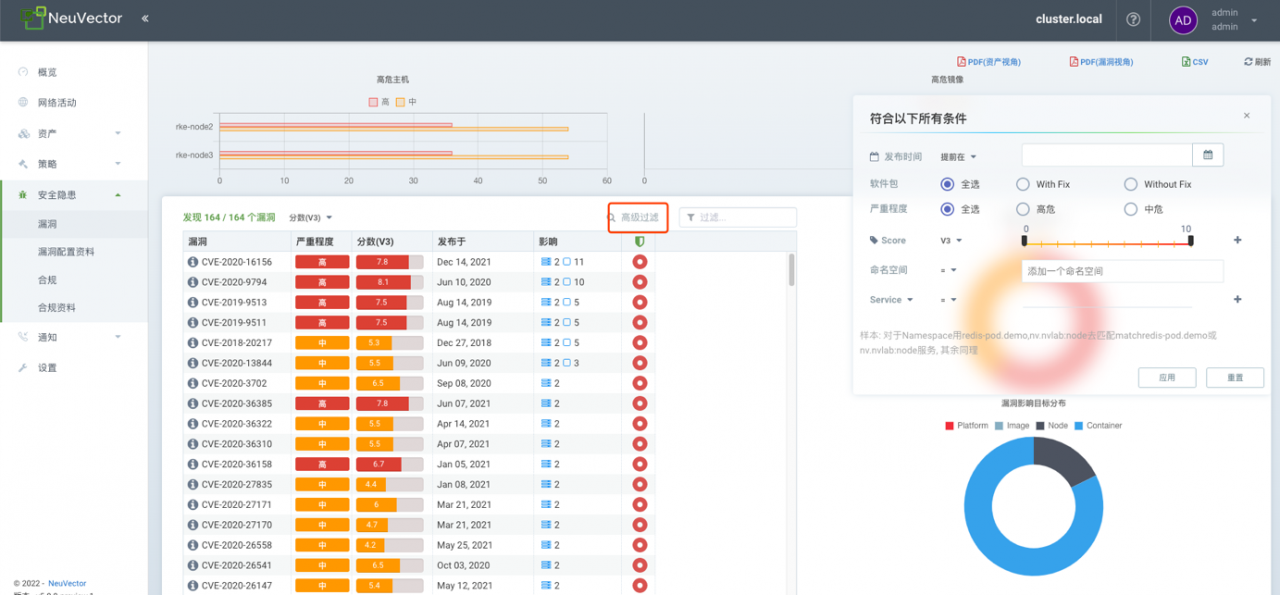Click the 应用 apply button
Viewport: 1280px width, 595px height.
1167,378
